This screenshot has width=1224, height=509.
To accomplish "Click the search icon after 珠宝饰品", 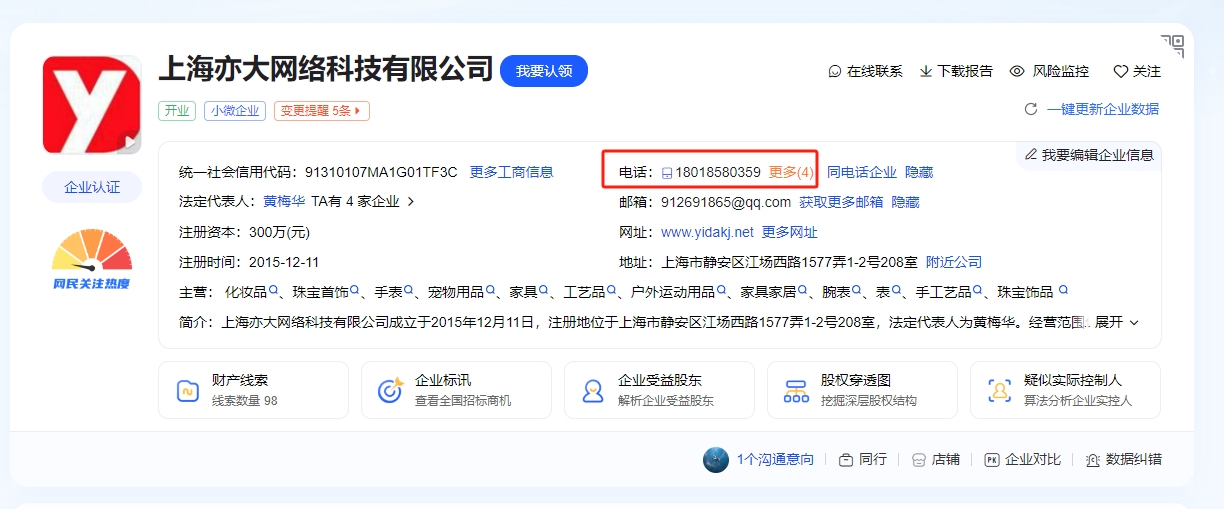I will point(1064,291).
